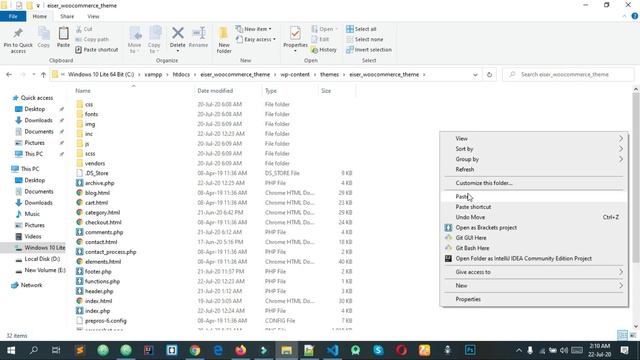Viewport: 640px width, 360px height.
Task: Choose Customize this folder
Action: click(534, 183)
